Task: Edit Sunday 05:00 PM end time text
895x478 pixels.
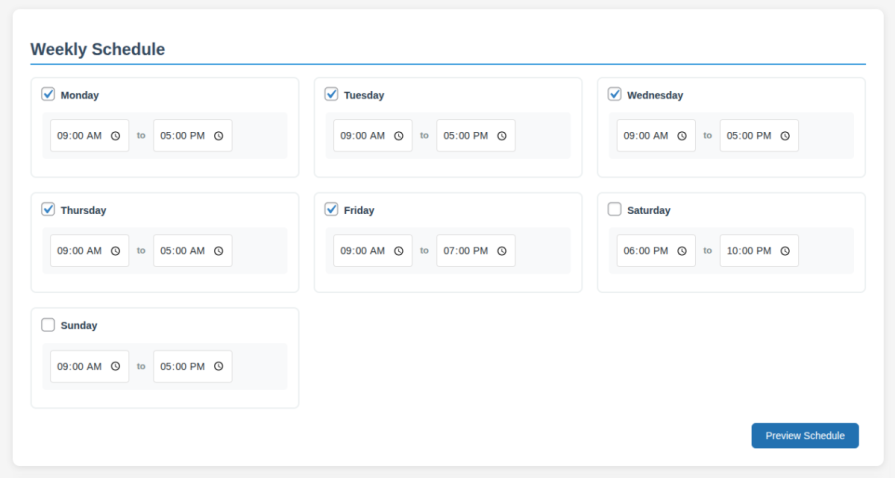Action: pyautogui.click(x=183, y=367)
